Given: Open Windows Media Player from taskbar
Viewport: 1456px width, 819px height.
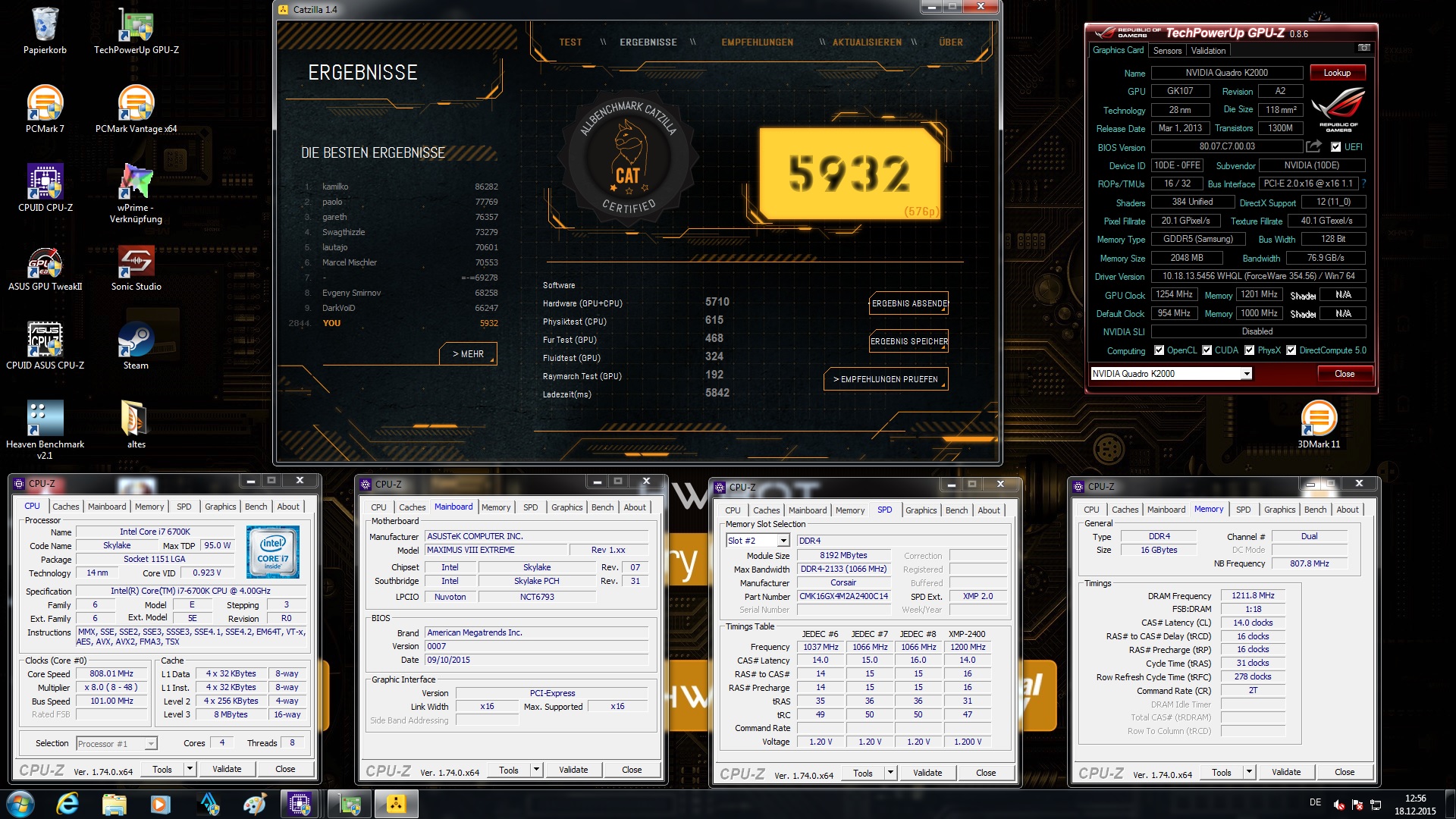Looking at the screenshot, I should (160, 804).
